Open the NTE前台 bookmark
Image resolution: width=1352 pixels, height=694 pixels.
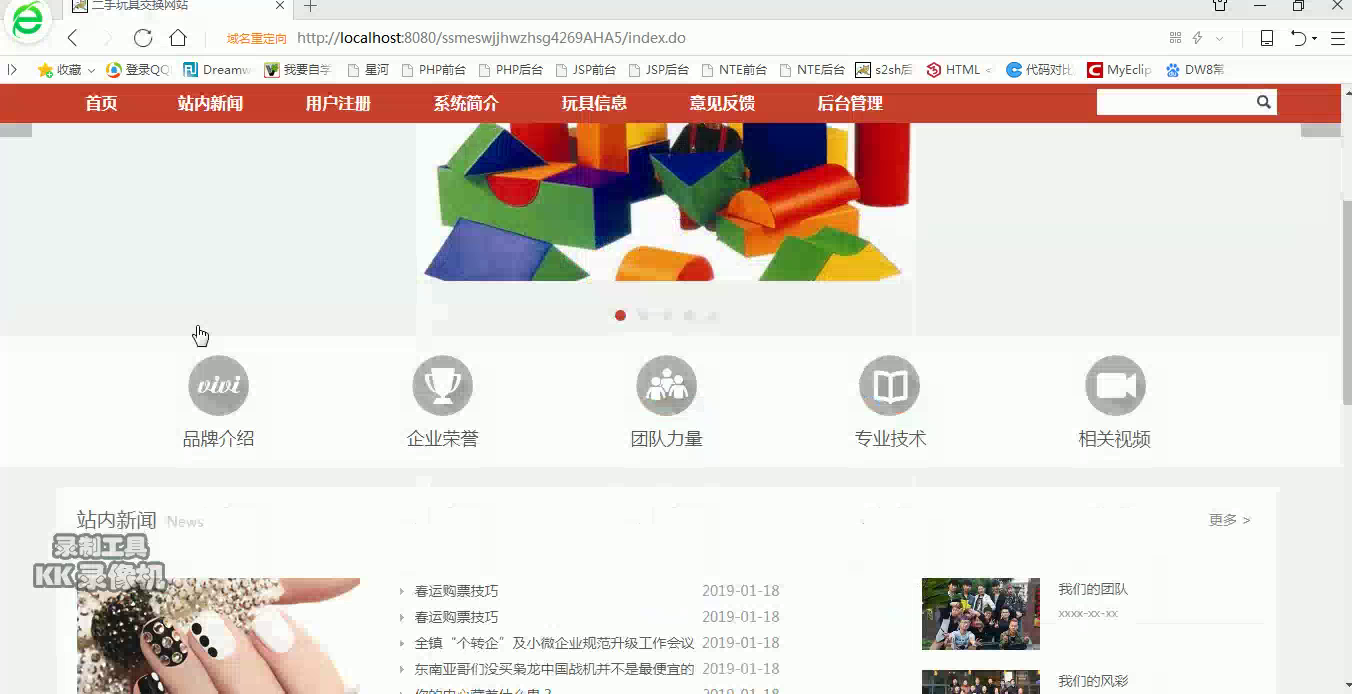[734, 70]
